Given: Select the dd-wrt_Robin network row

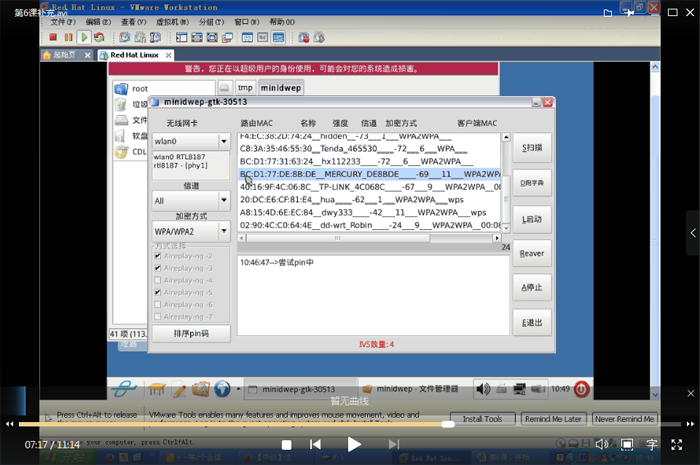Looking at the screenshot, I should point(369,225).
